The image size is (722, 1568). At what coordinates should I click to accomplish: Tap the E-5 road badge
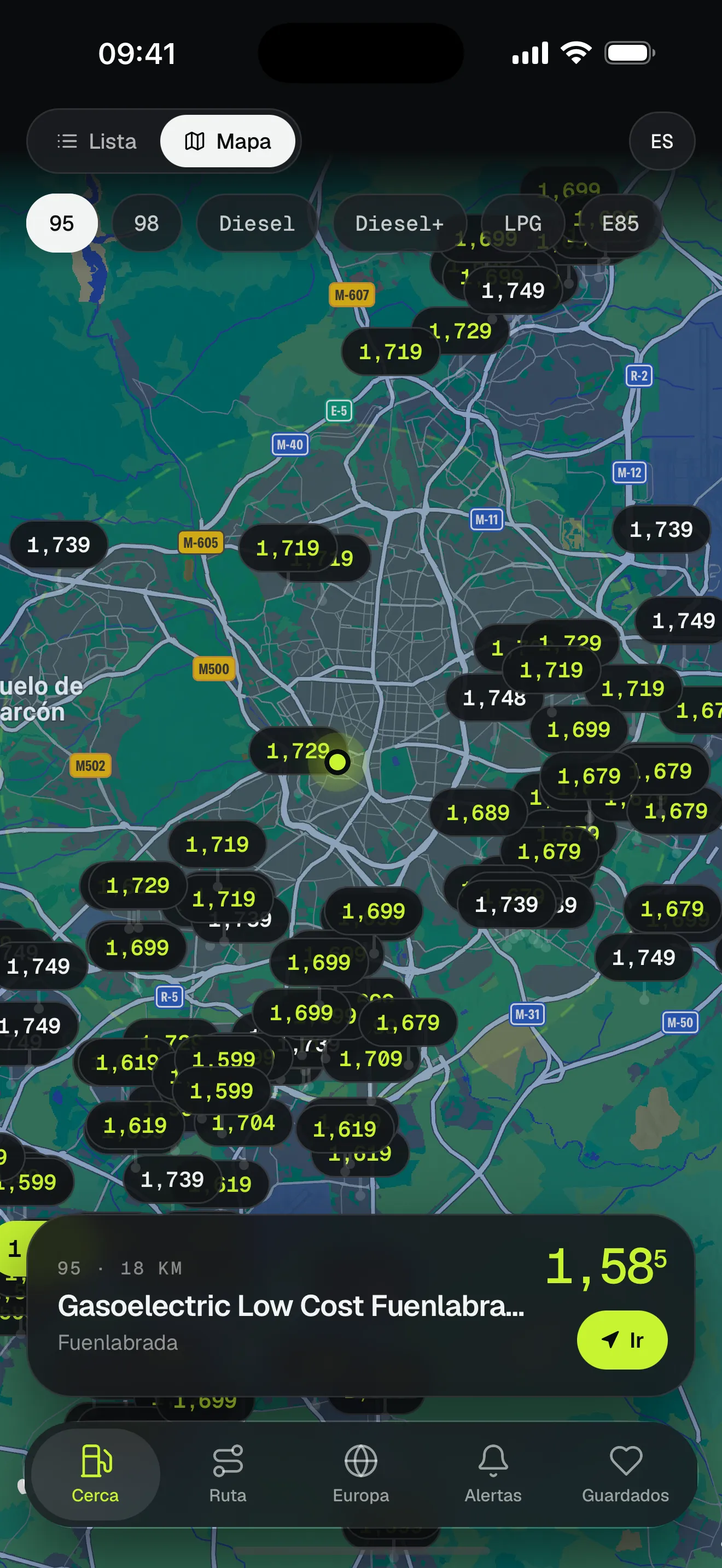pyautogui.click(x=339, y=410)
